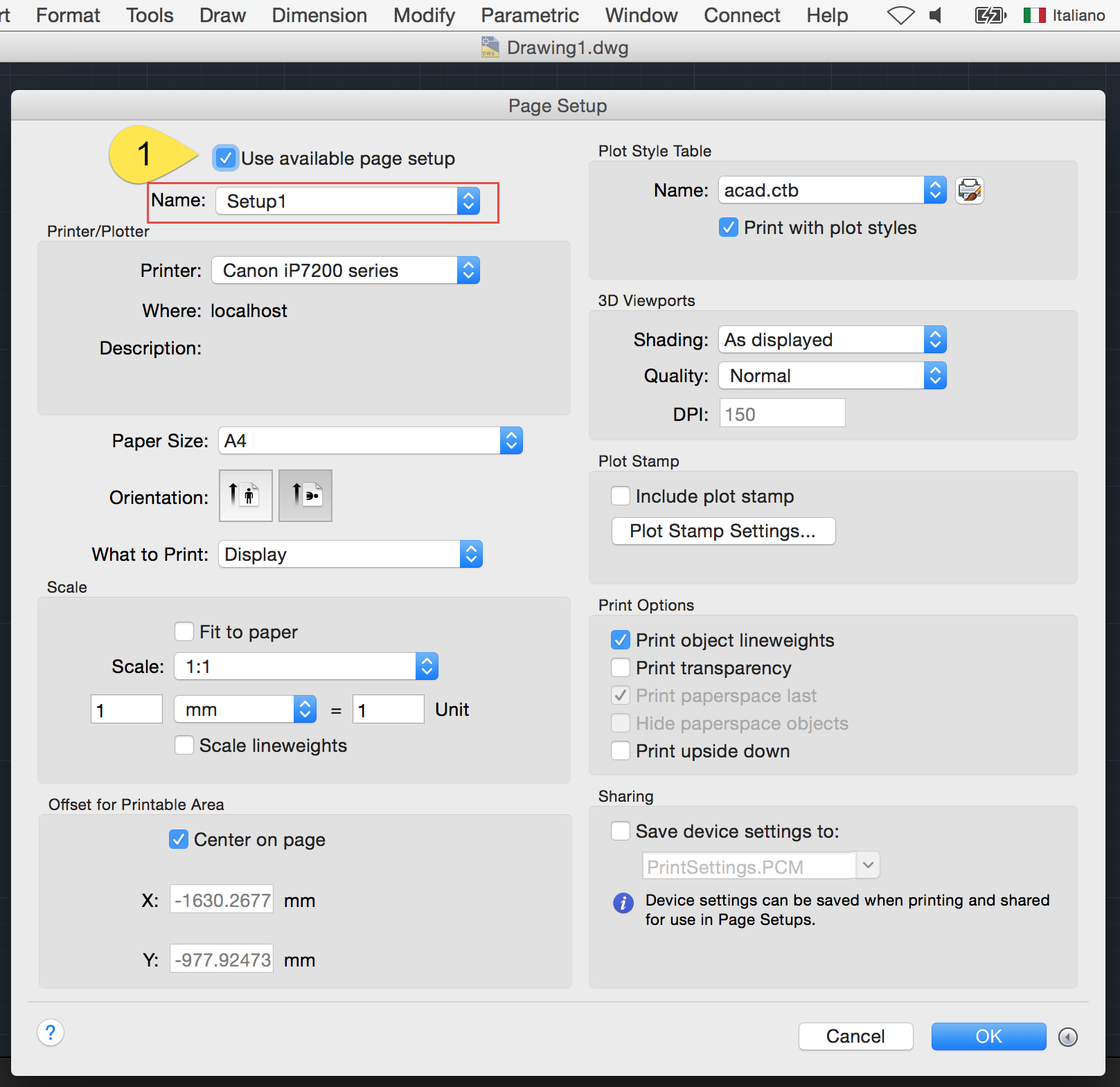Screen dimensions: 1120x1087
Task: Check Include plot stamp
Action: pyautogui.click(x=620, y=496)
